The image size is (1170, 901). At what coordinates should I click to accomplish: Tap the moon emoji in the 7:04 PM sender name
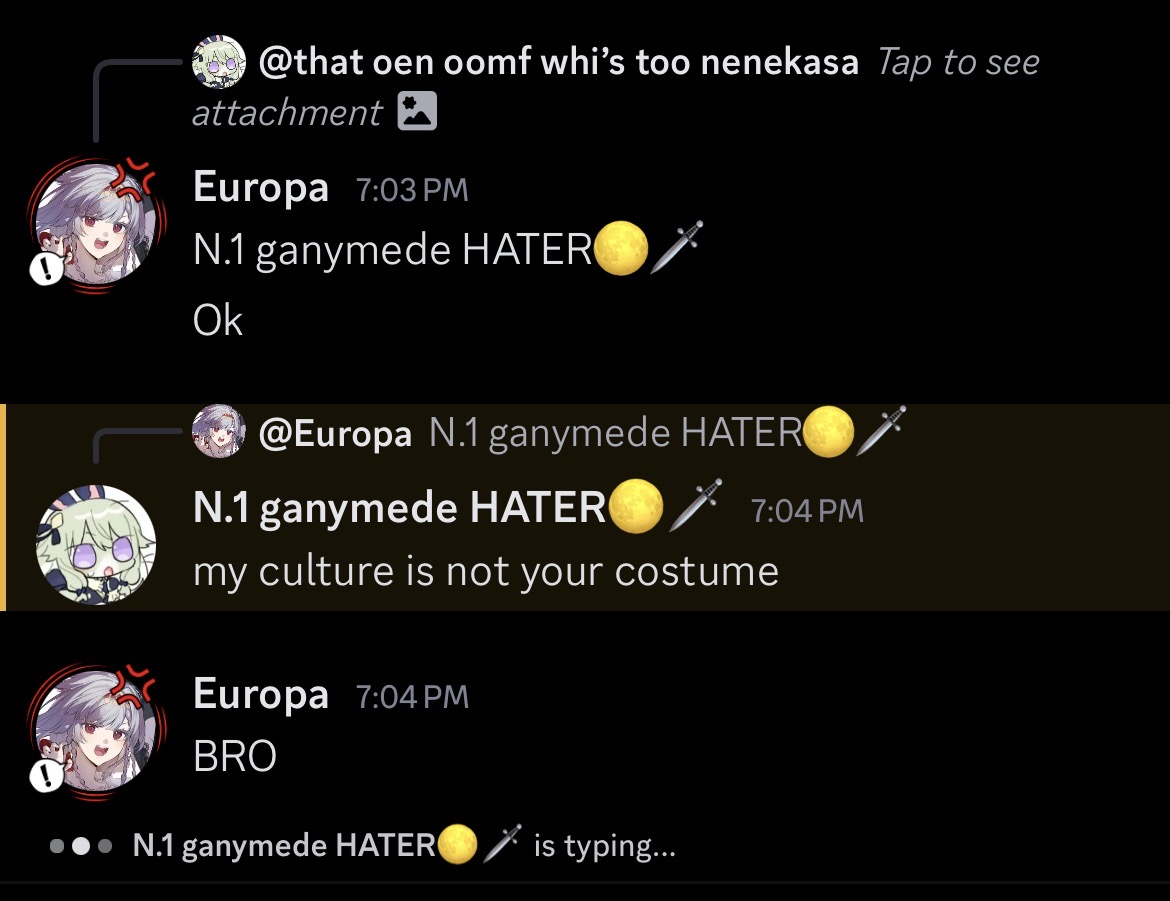[x=635, y=507]
